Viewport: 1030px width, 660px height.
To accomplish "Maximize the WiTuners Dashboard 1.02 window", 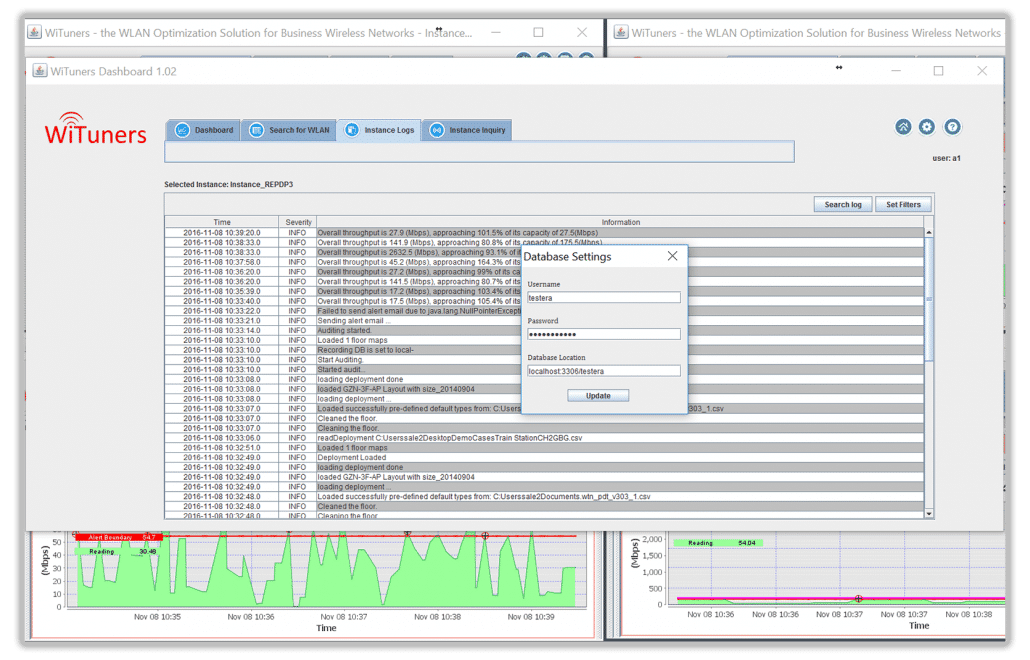I will pos(938,71).
